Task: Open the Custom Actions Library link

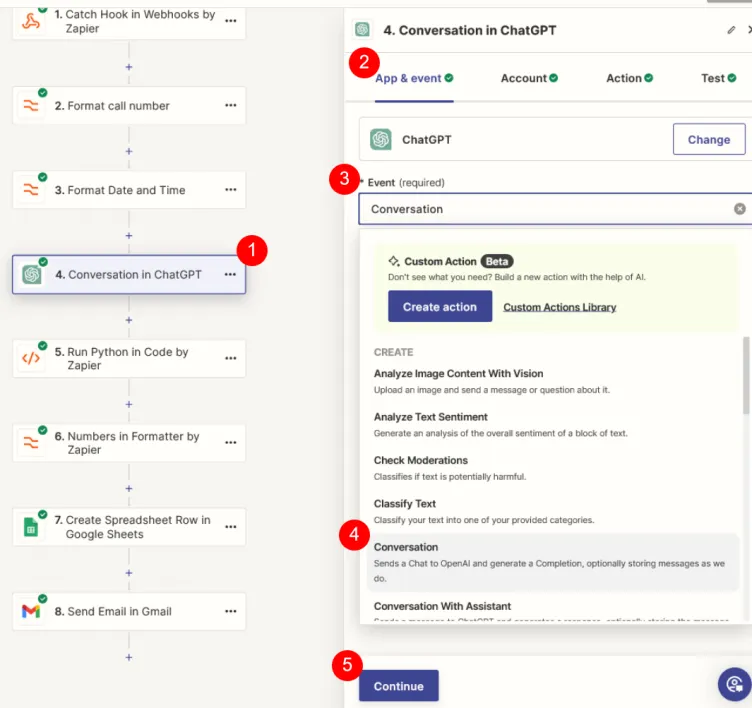Action: [560, 307]
